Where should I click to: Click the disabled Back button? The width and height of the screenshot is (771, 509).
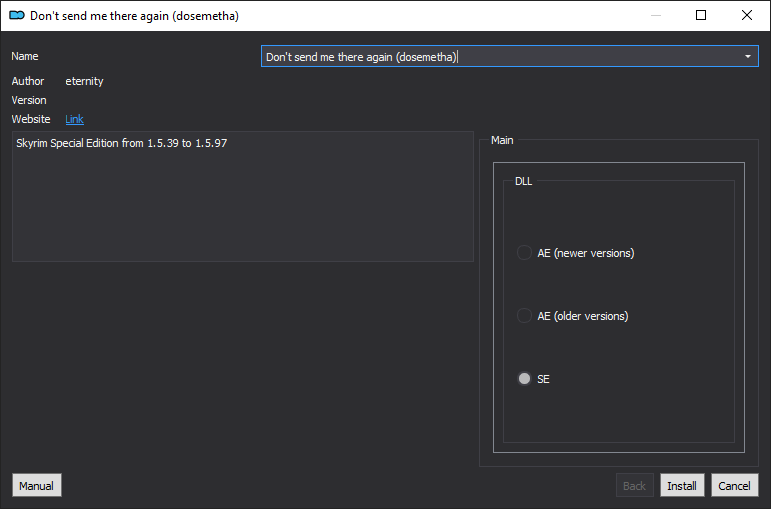pos(634,486)
